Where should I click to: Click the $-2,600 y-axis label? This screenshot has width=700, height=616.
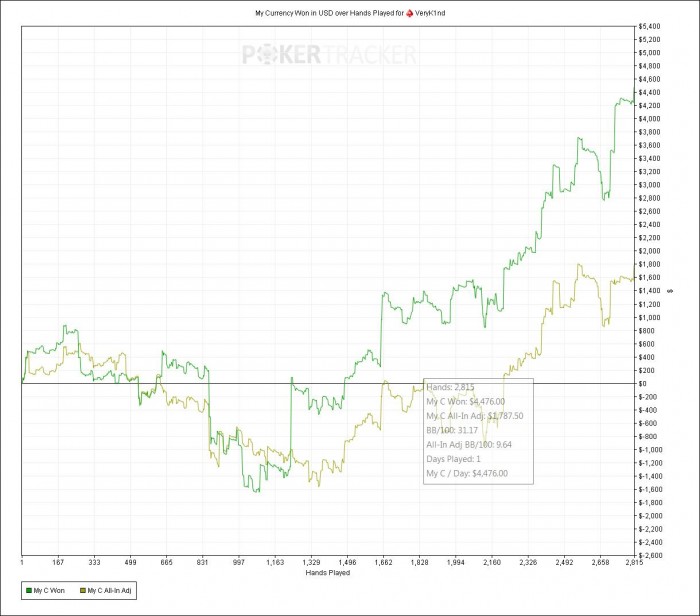point(650,555)
